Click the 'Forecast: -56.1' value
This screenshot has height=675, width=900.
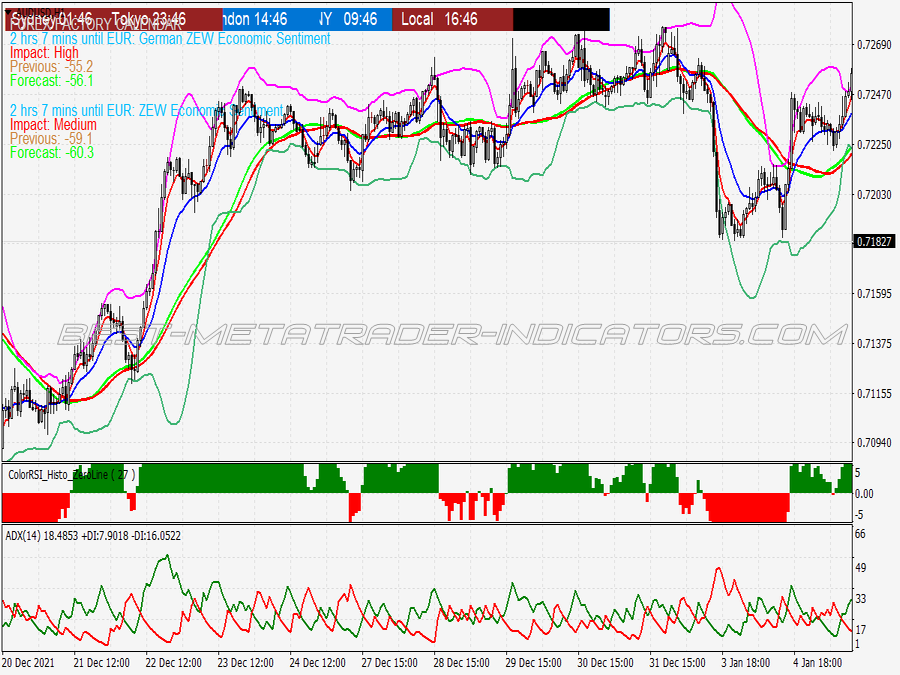pyautogui.click(x=52, y=81)
